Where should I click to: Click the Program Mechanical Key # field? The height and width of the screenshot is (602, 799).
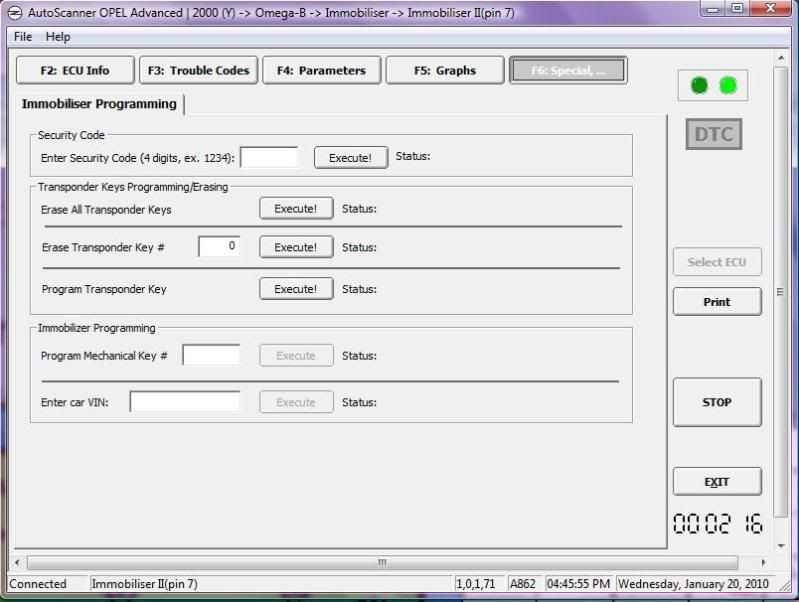[x=211, y=355]
